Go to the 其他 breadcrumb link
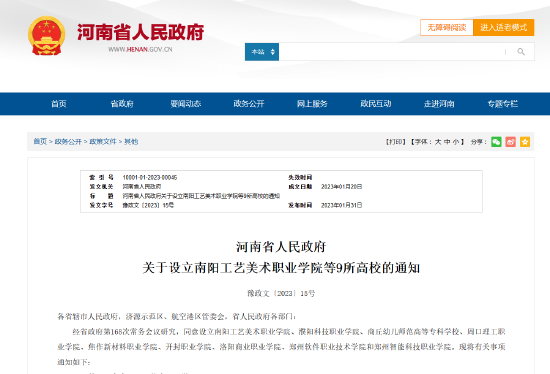550x374 pixels. [x=131, y=141]
